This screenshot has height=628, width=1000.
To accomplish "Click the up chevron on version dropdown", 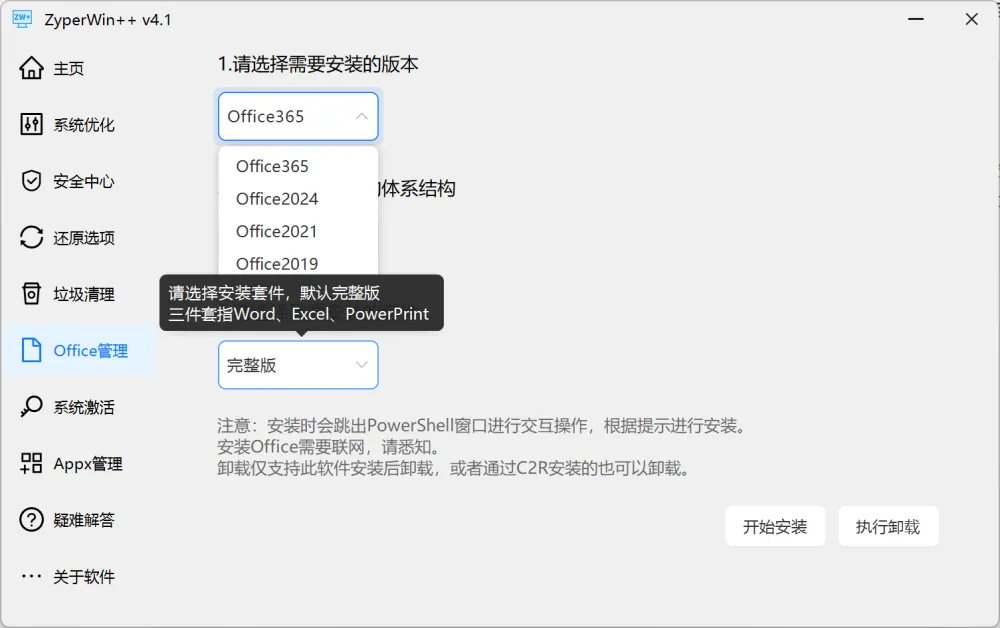I will pyautogui.click(x=362, y=116).
